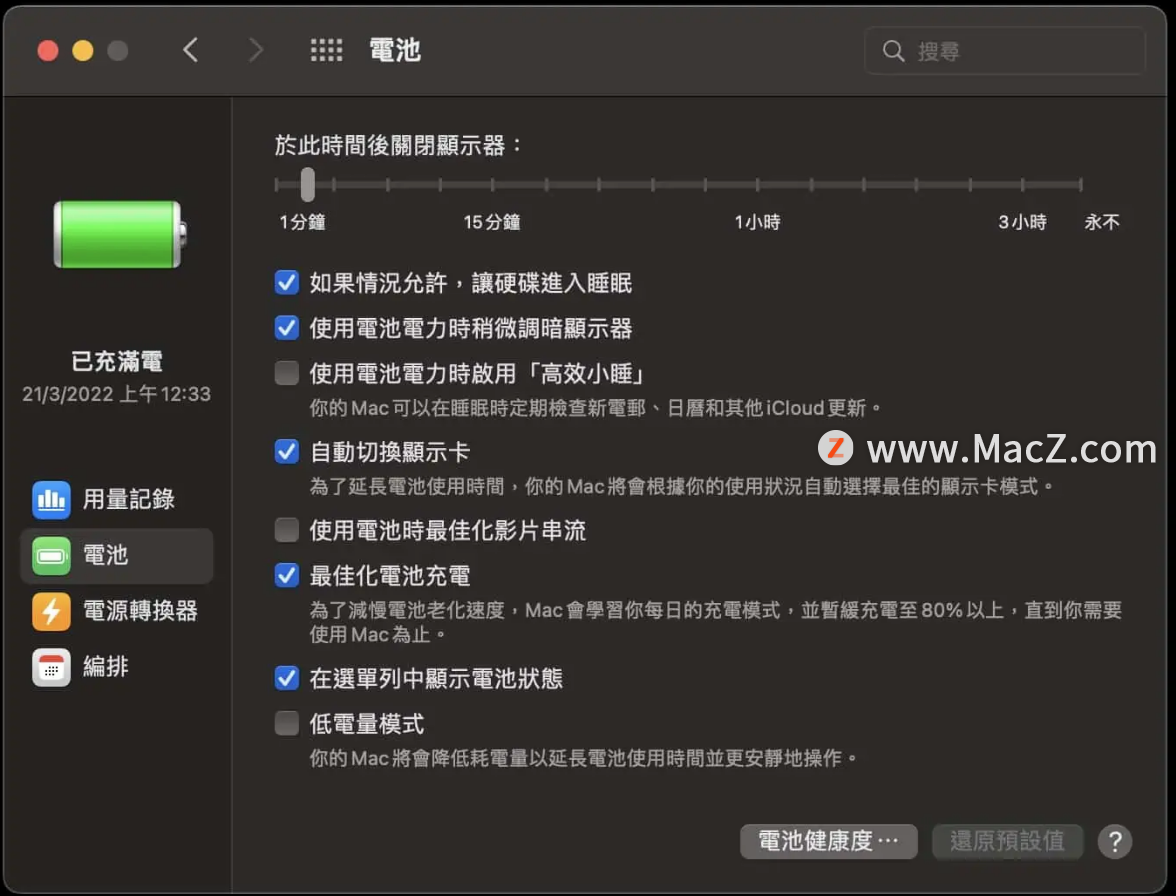Image resolution: width=1176 pixels, height=896 pixels.
Task: Click the green 電池 sidebar icon
Action: point(51,556)
